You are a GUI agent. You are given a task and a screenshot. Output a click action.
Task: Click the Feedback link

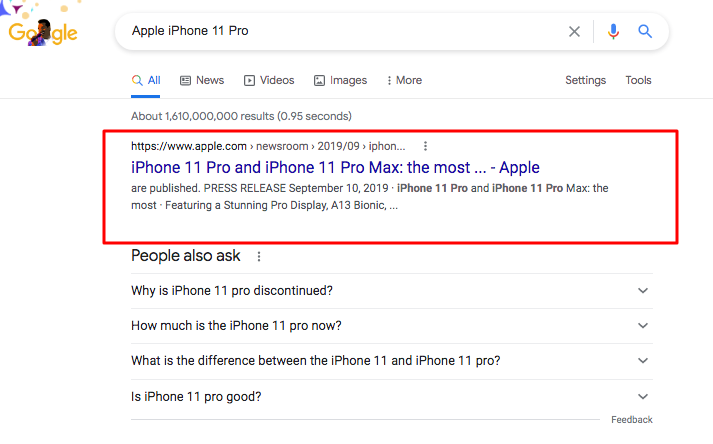point(632,419)
